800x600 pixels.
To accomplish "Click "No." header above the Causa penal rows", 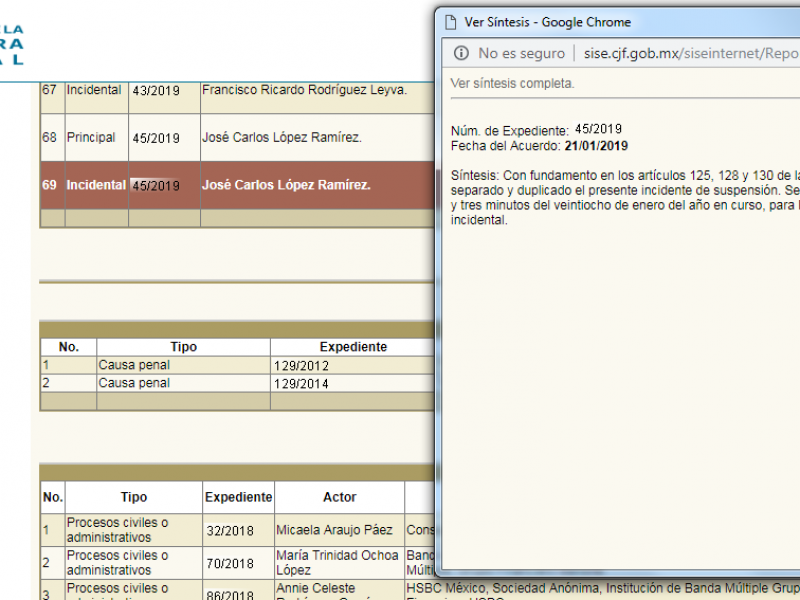I will coord(69,347).
